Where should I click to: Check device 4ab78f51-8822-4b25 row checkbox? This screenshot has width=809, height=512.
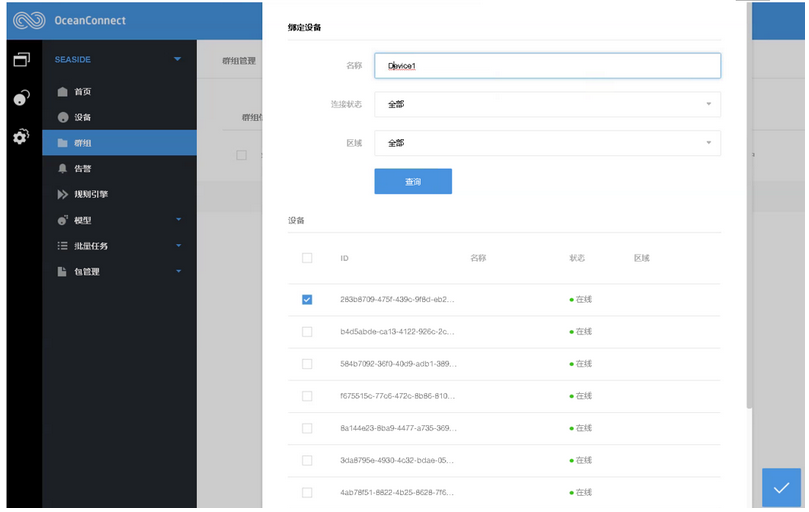[x=307, y=492]
